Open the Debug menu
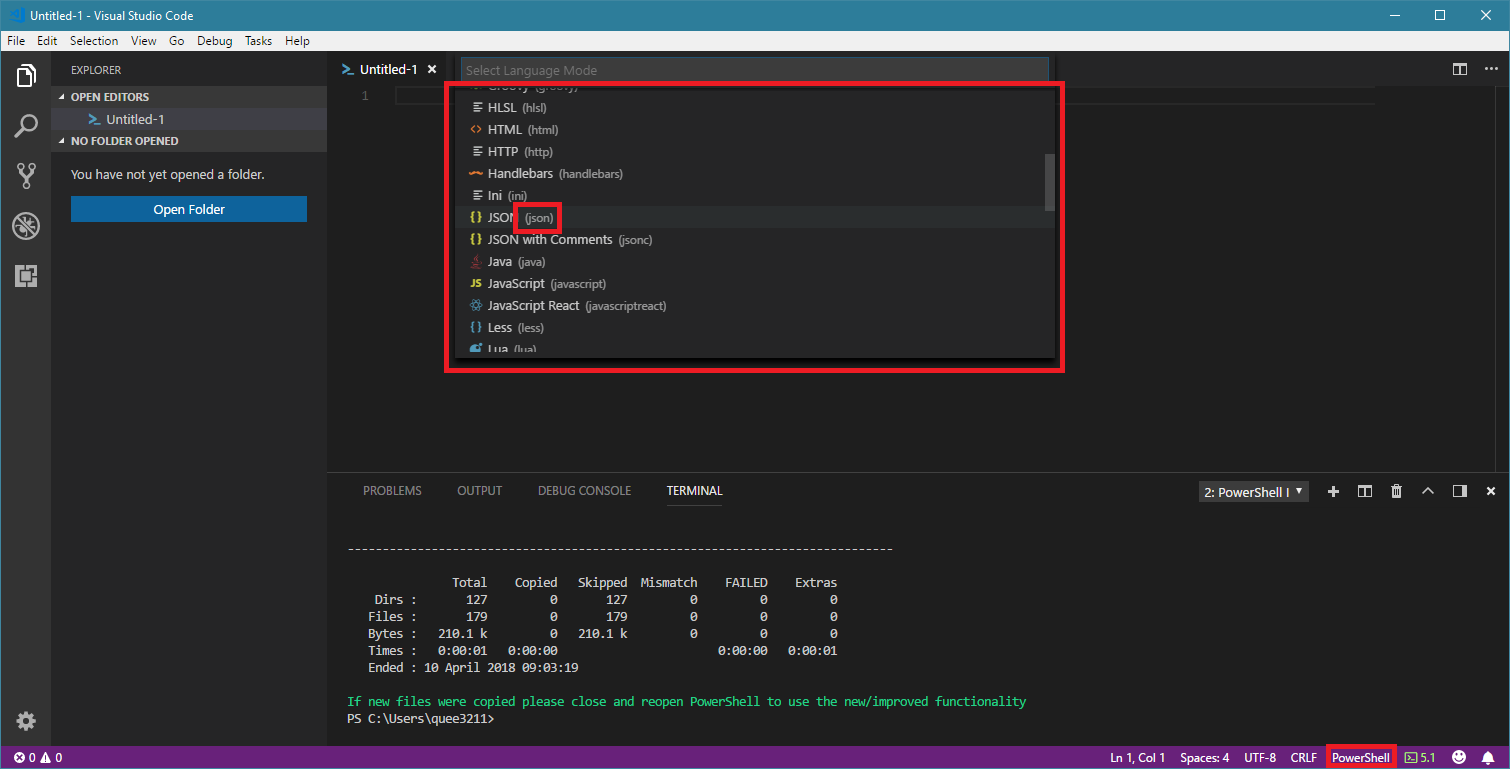The width and height of the screenshot is (1510, 769). [214, 41]
